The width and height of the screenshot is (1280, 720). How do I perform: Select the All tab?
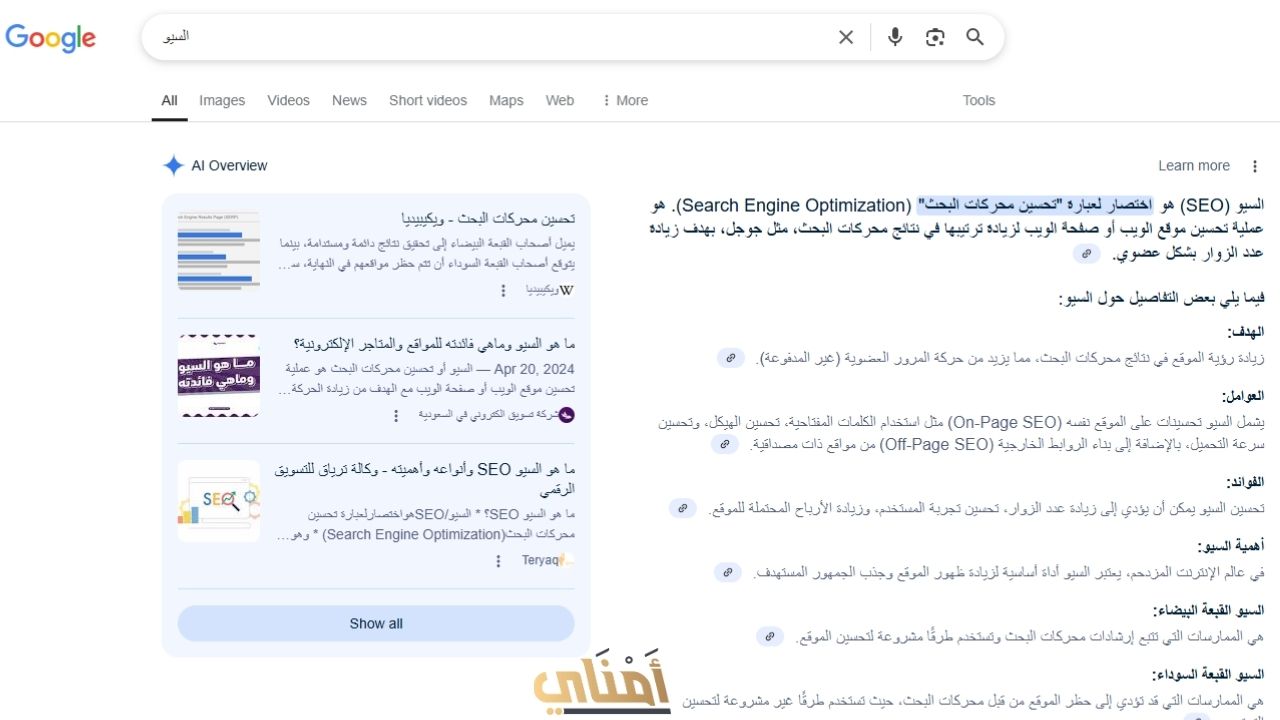click(x=170, y=100)
